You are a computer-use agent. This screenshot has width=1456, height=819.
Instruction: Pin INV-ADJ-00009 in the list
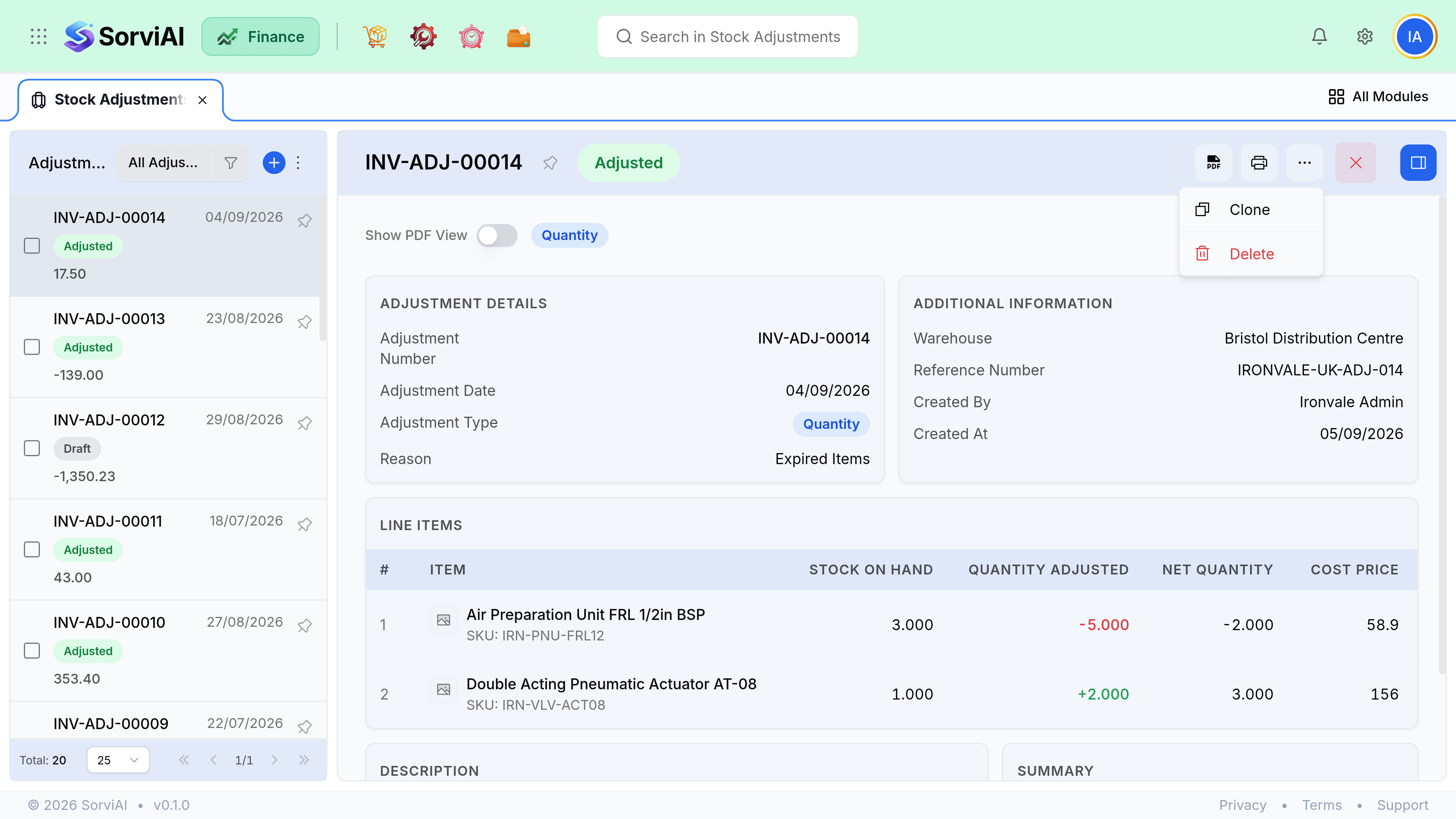pyautogui.click(x=304, y=726)
